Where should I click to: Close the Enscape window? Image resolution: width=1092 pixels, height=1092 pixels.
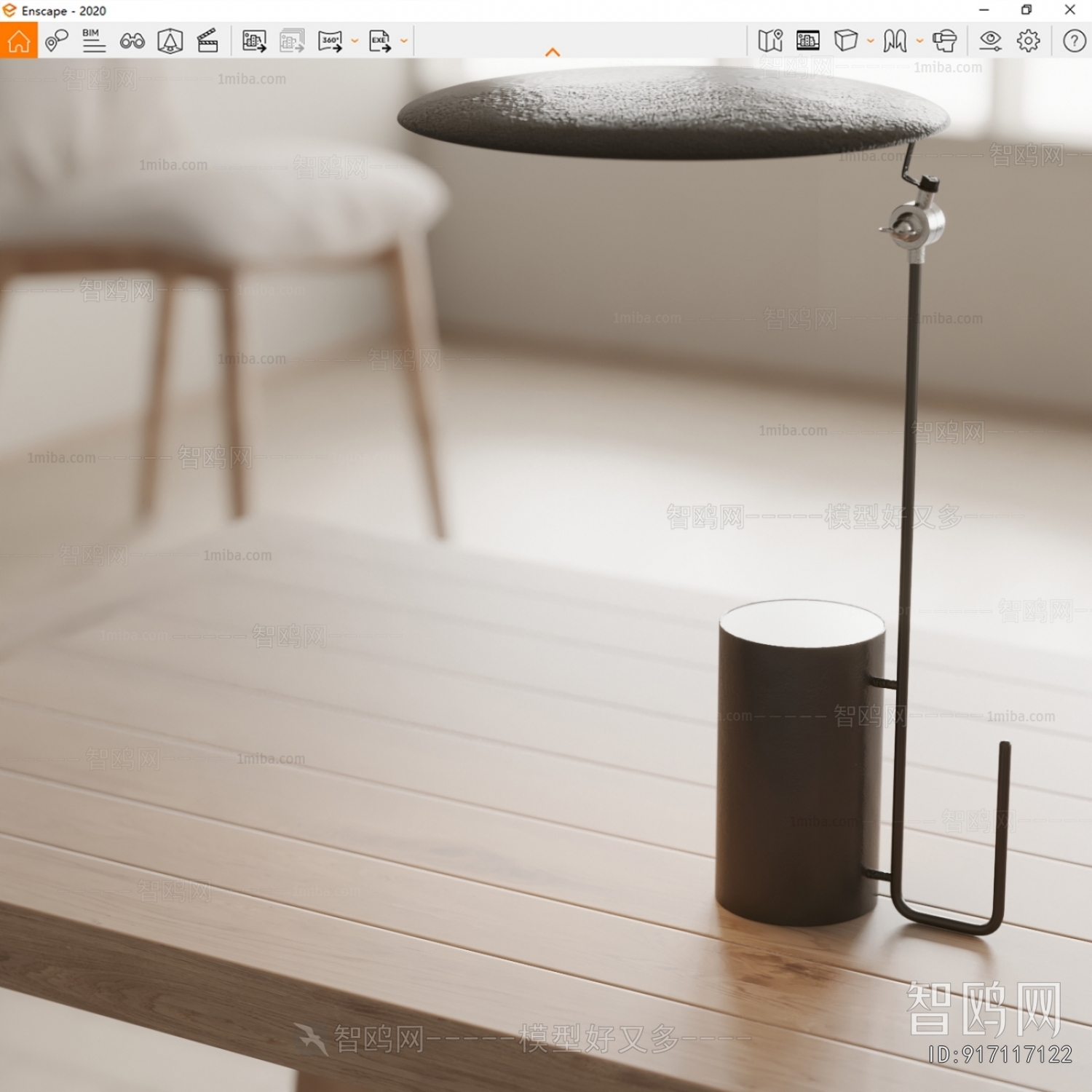1070,10
